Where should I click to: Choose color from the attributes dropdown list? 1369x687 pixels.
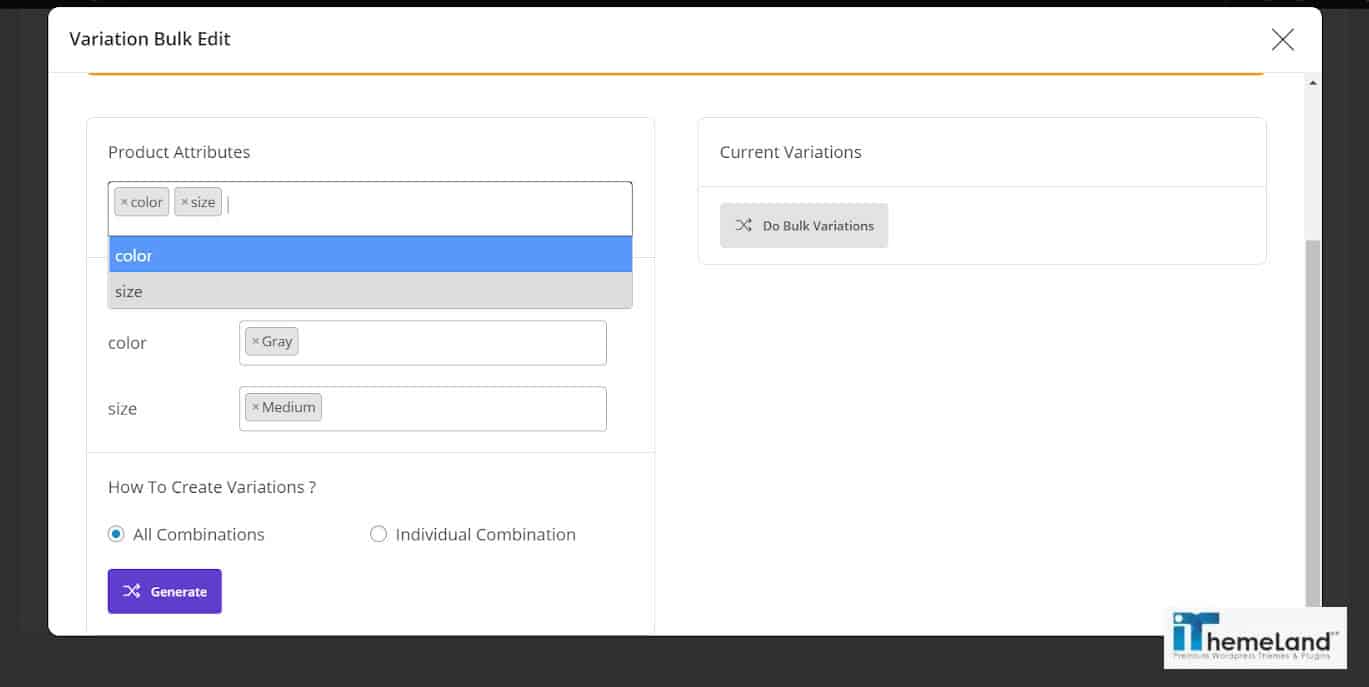tap(370, 255)
